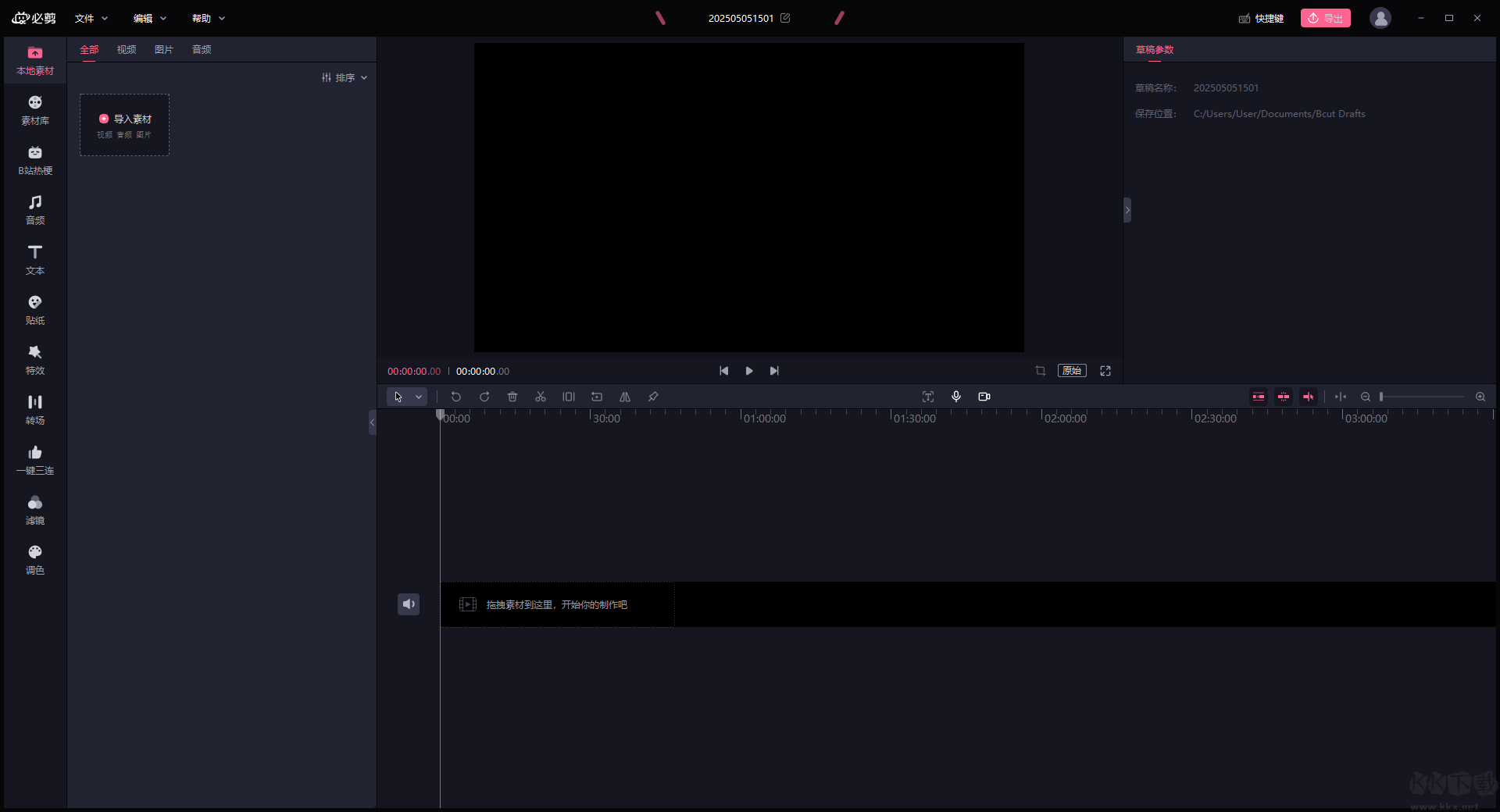Image resolution: width=1500 pixels, height=812 pixels.
Task: Collapse the left media panel arrow
Action: (373, 422)
